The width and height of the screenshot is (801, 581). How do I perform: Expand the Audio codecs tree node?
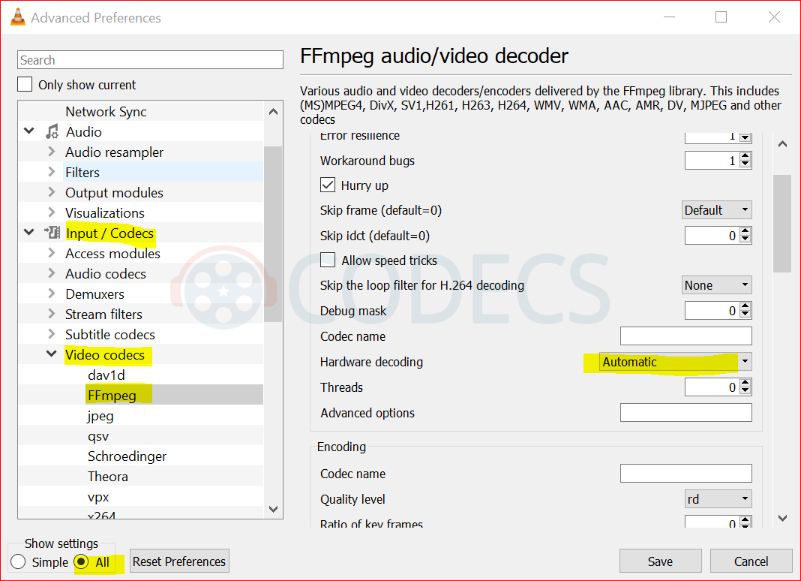[52, 274]
